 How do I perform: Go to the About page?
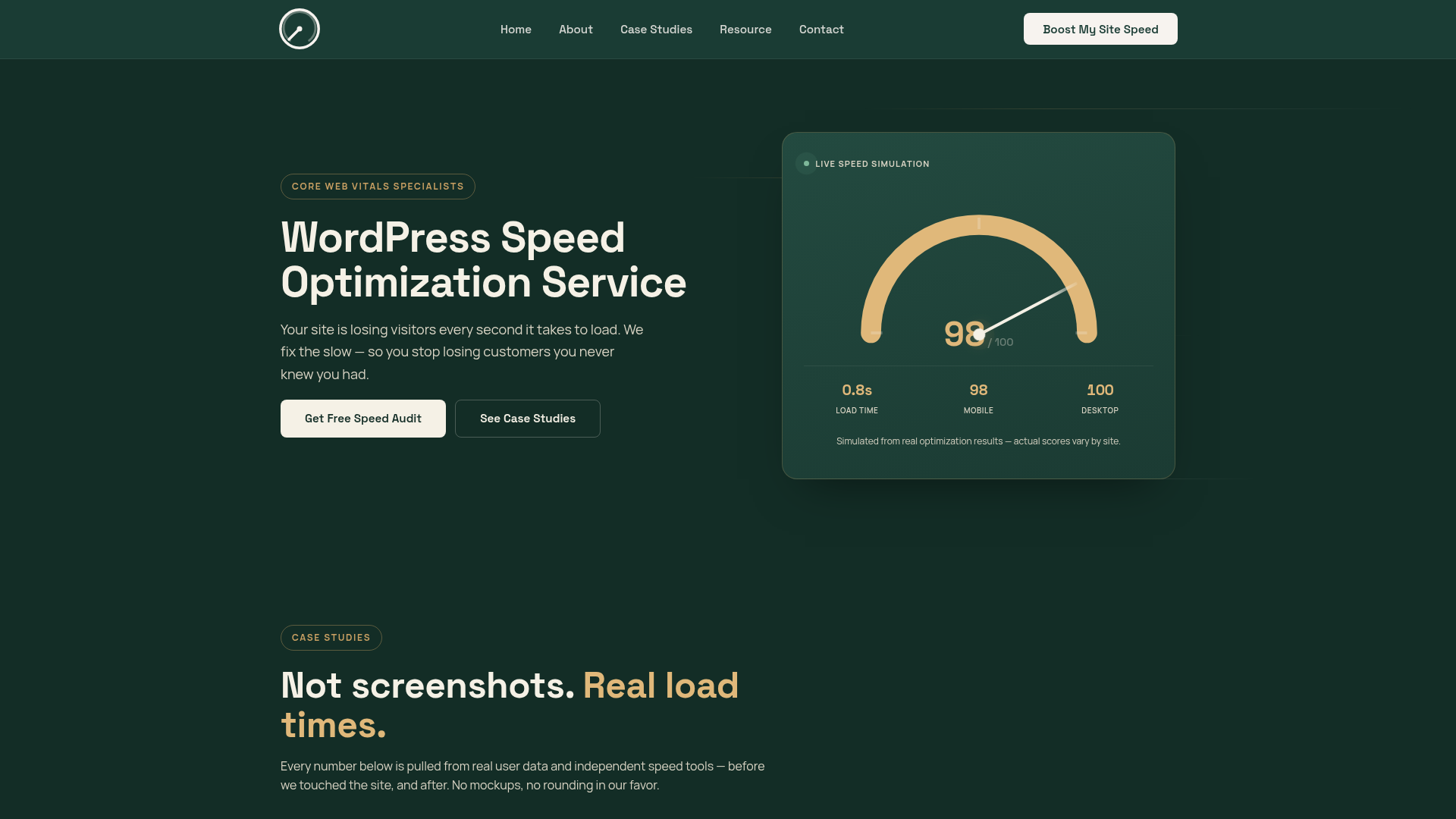point(576,30)
